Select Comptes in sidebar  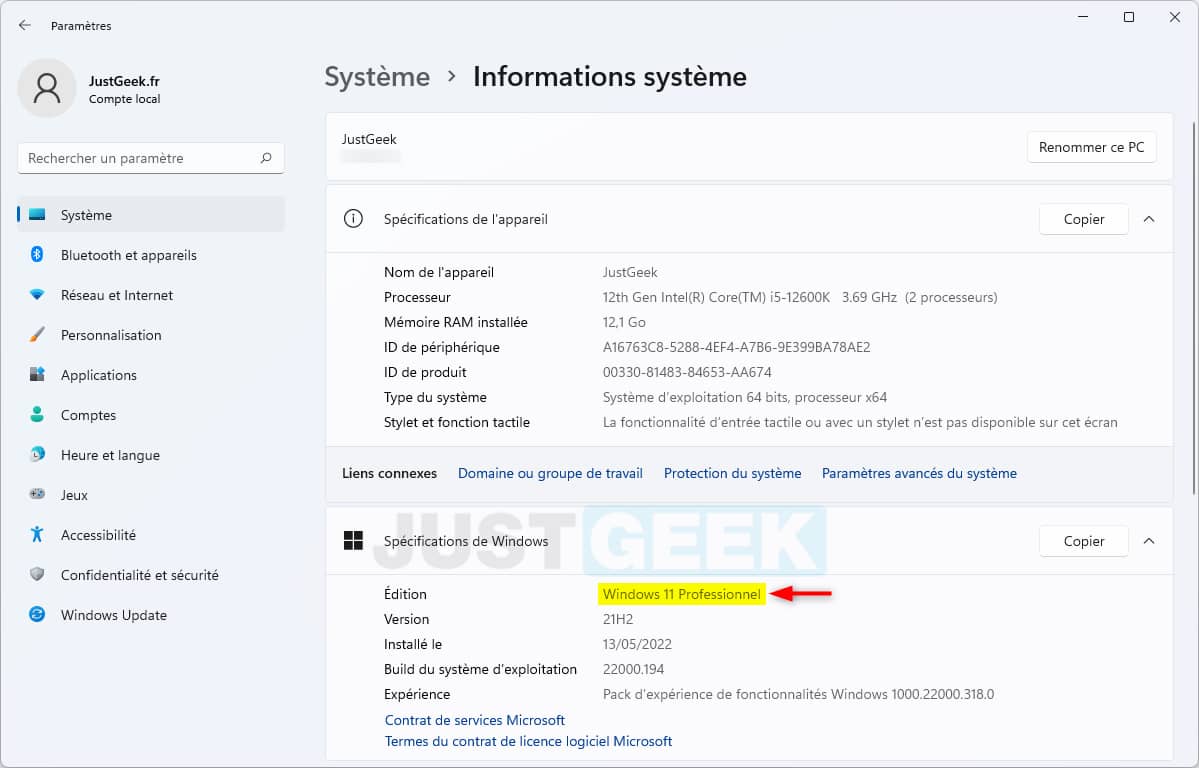[151, 415]
